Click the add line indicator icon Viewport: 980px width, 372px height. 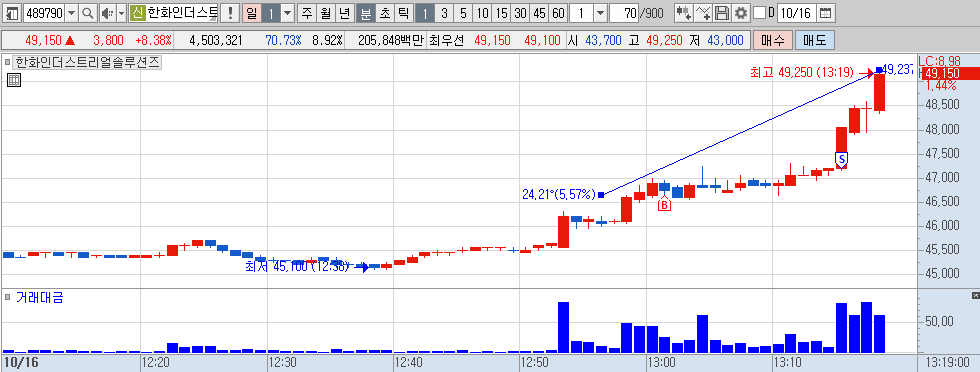coord(703,13)
